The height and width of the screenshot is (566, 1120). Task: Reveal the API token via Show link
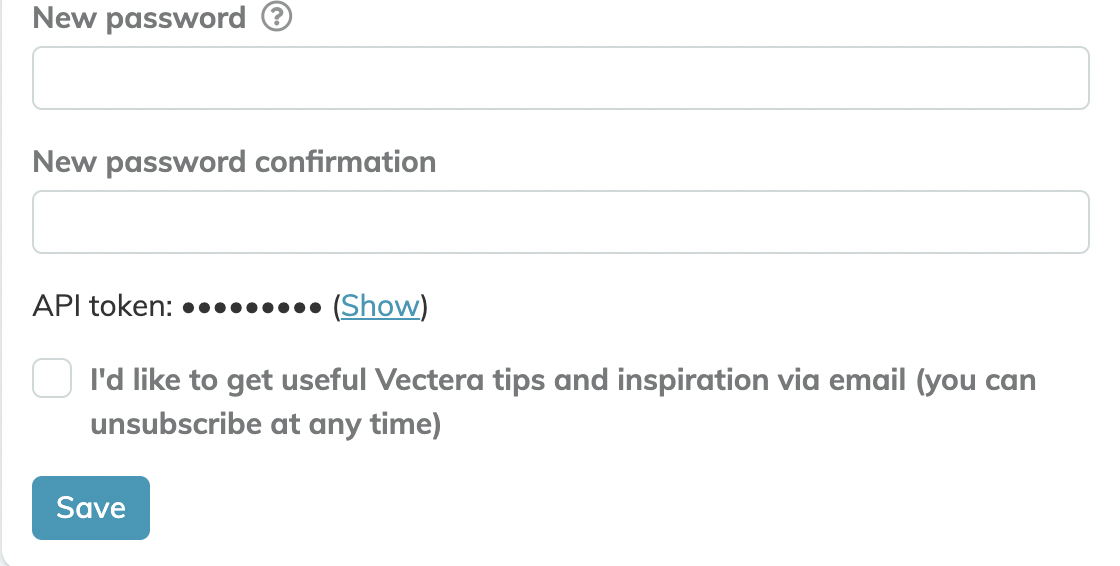380,306
